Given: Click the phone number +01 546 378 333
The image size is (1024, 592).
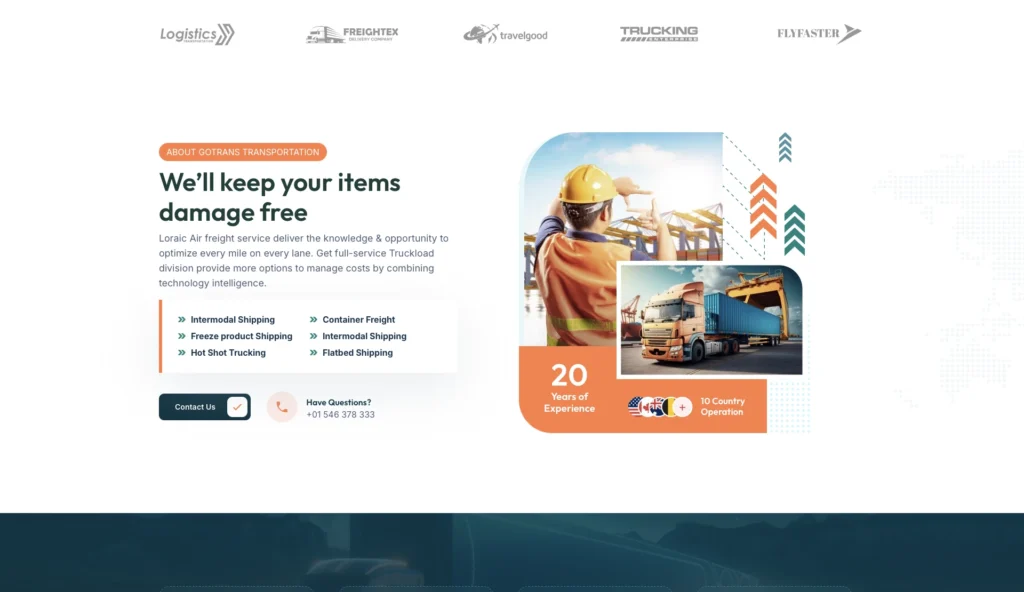Looking at the screenshot, I should coord(340,414).
